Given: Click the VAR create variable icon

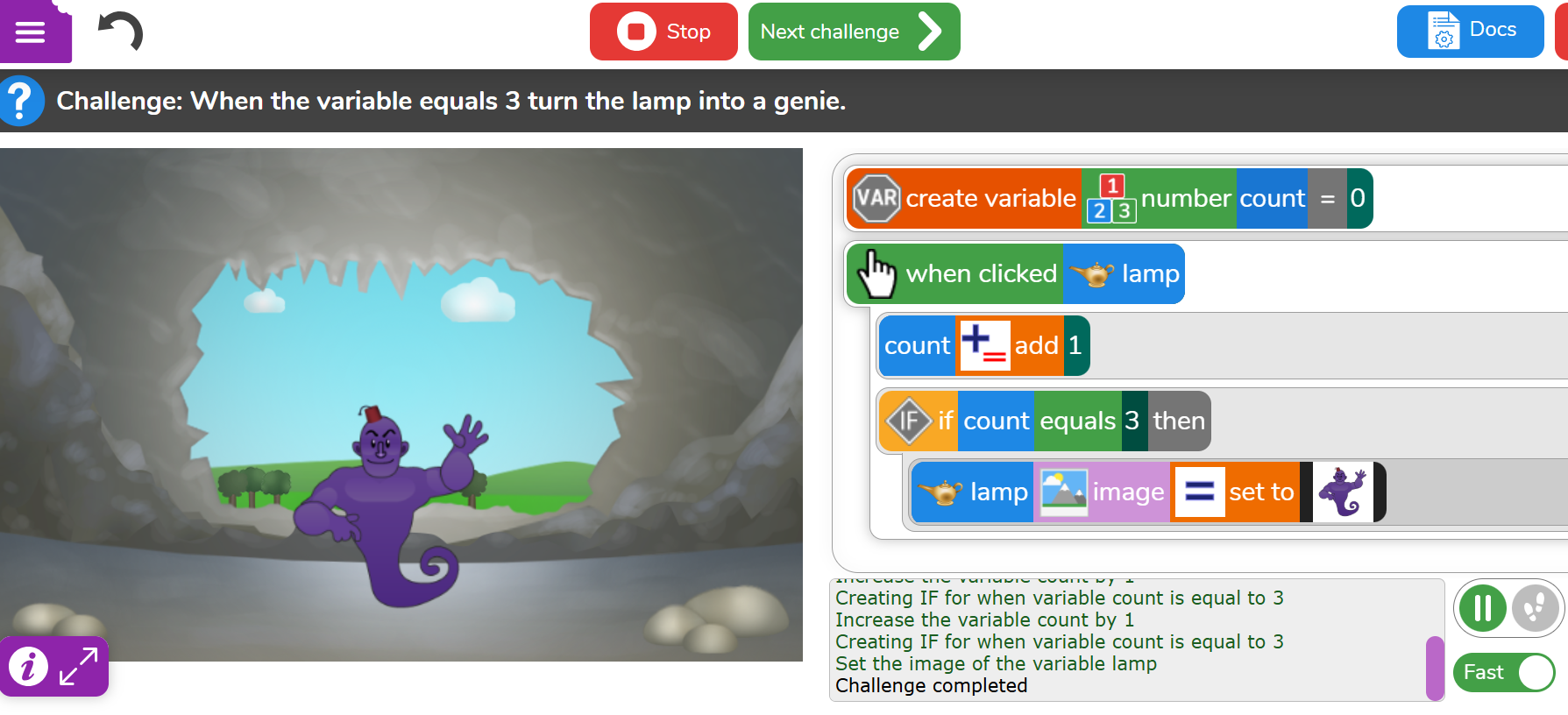Looking at the screenshot, I should click(876, 198).
